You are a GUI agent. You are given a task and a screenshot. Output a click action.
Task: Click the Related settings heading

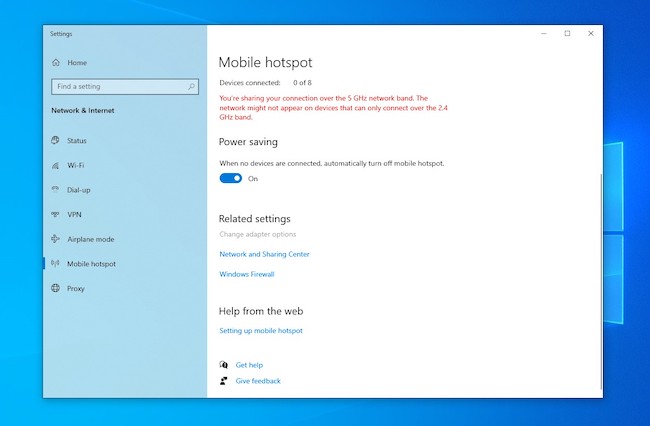pos(255,219)
